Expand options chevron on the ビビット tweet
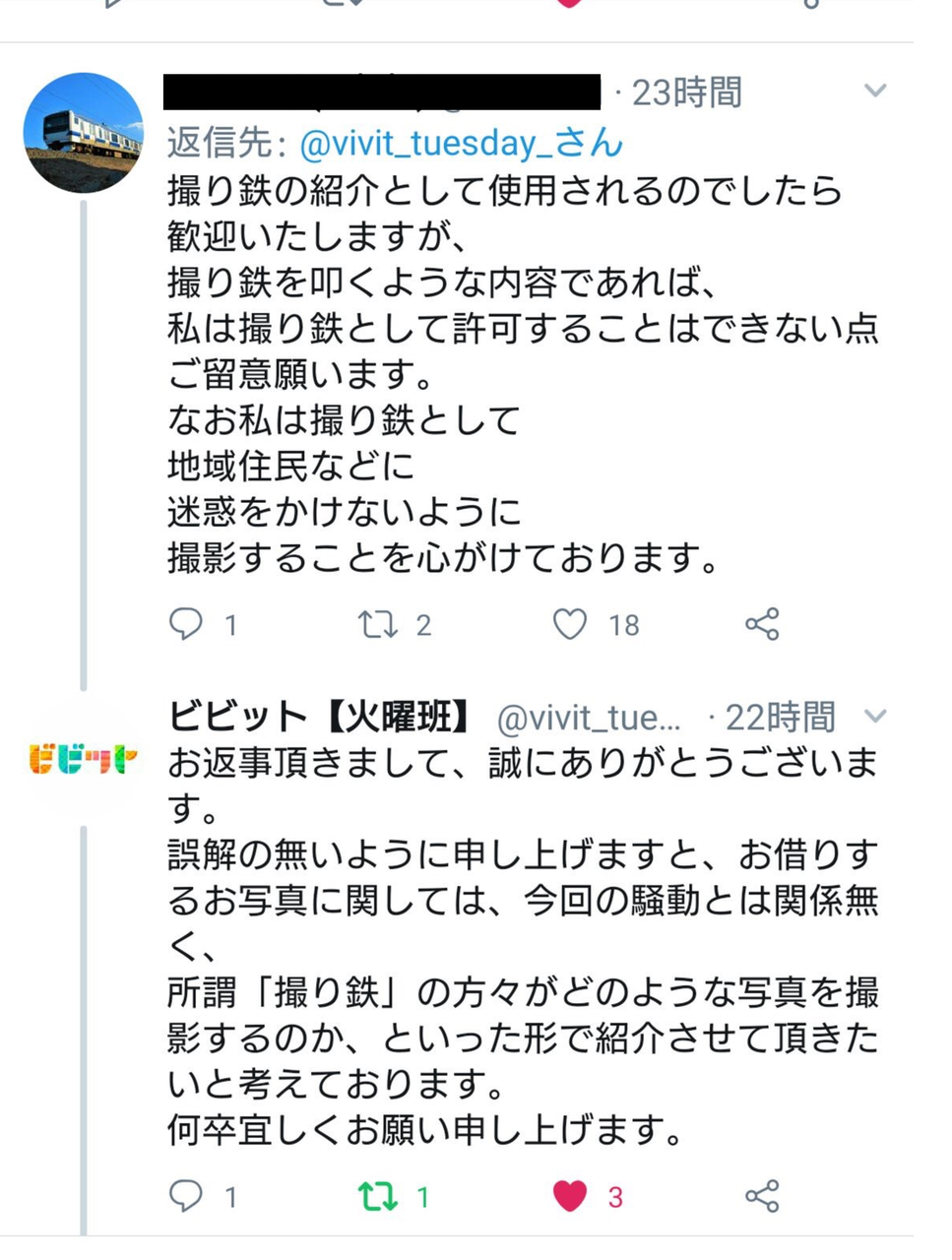The height and width of the screenshot is (1260, 952). [x=874, y=716]
